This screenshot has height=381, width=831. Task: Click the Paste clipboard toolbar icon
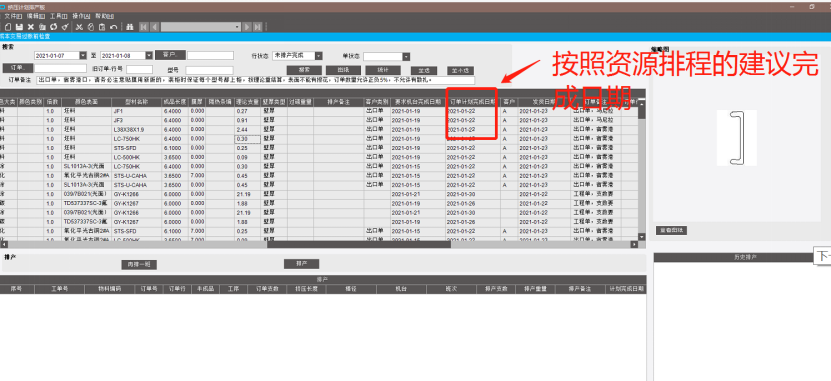(x=102, y=27)
